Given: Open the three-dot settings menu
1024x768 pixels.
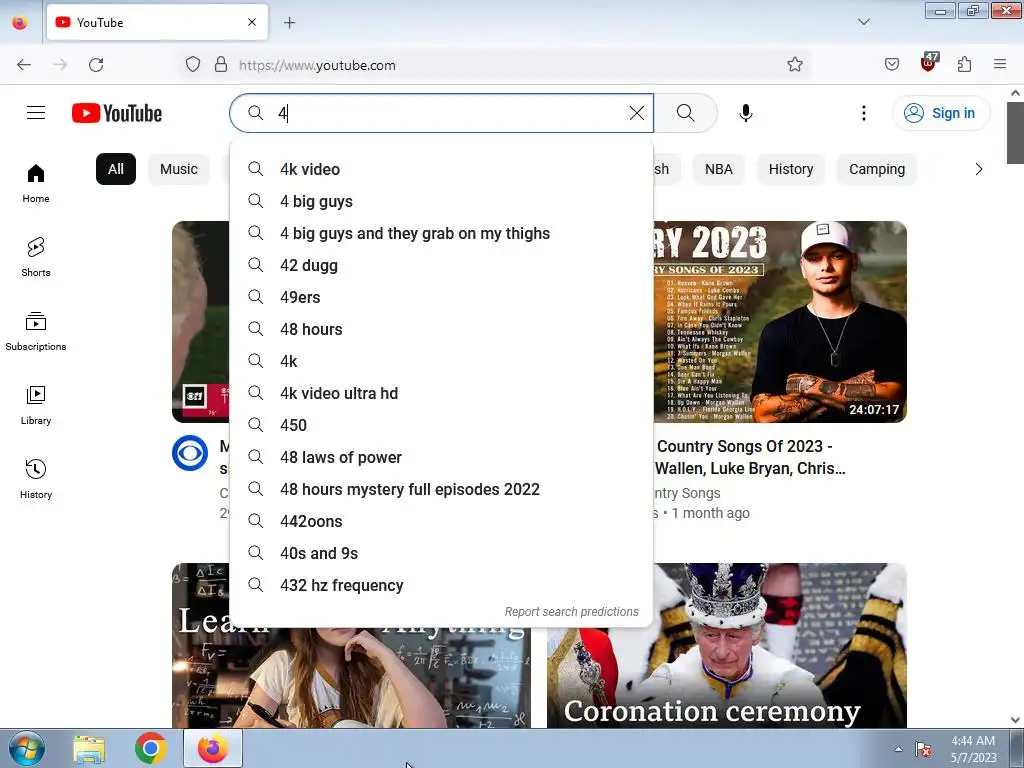Looking at the screenshot, I should pos(863,113).
